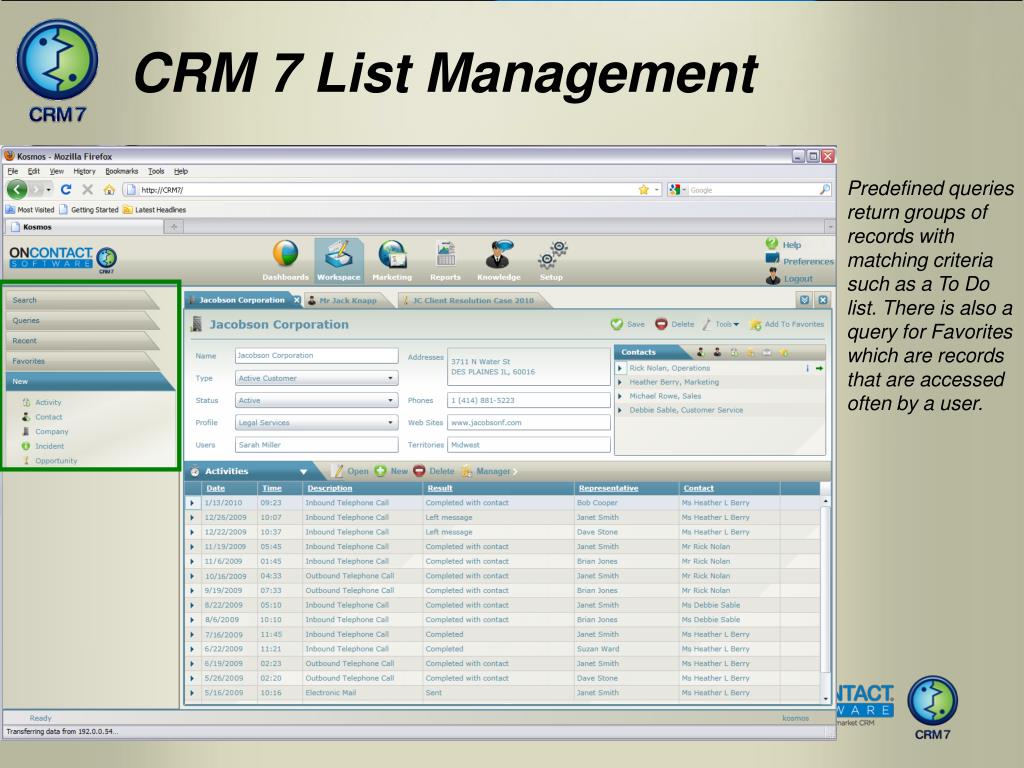Click browser home icon
1024x768 pixels.
point(109,189)
